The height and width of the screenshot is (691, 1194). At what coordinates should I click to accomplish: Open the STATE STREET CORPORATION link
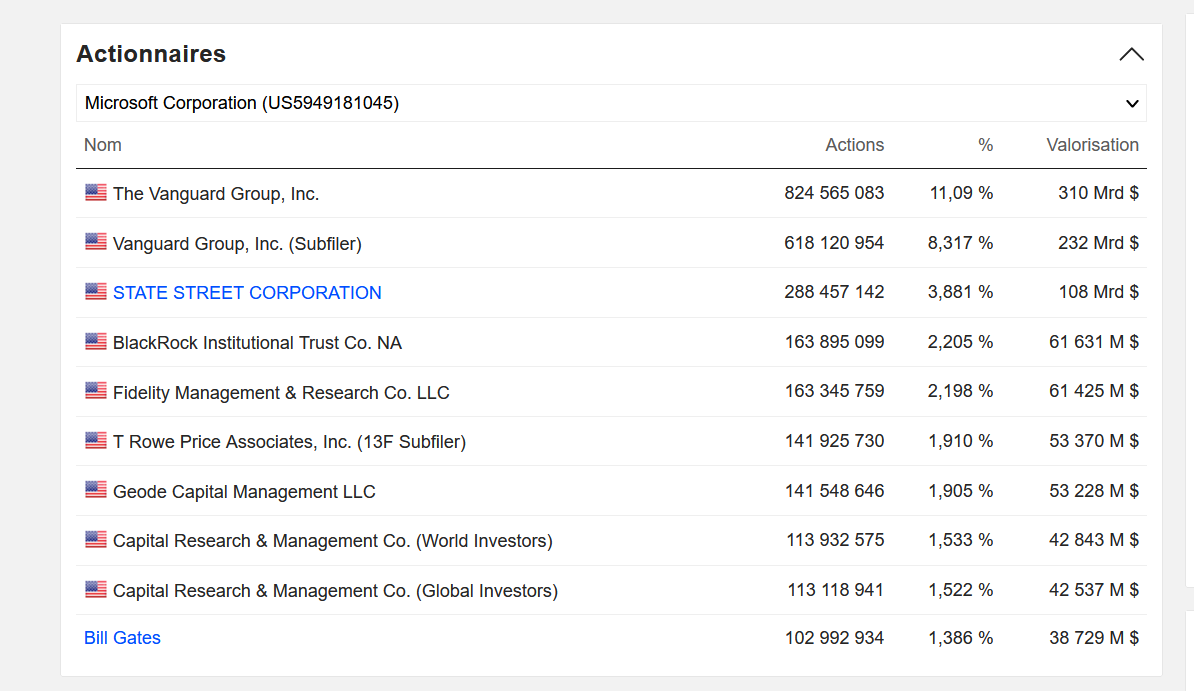(x=247, y=293)
